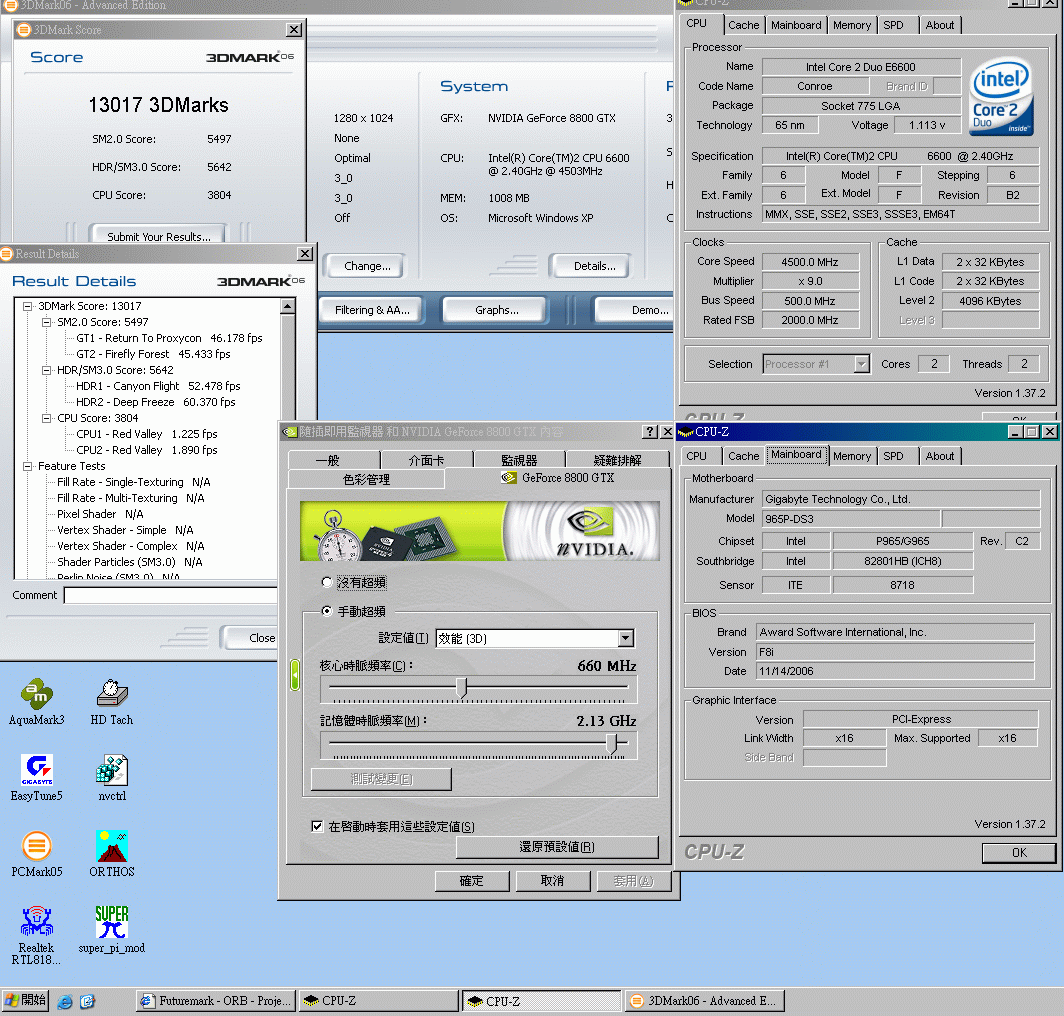1064x1016 pixels.
Task: Switch to Futuremark ORB taskbar window
Action: click(216, 1001)
